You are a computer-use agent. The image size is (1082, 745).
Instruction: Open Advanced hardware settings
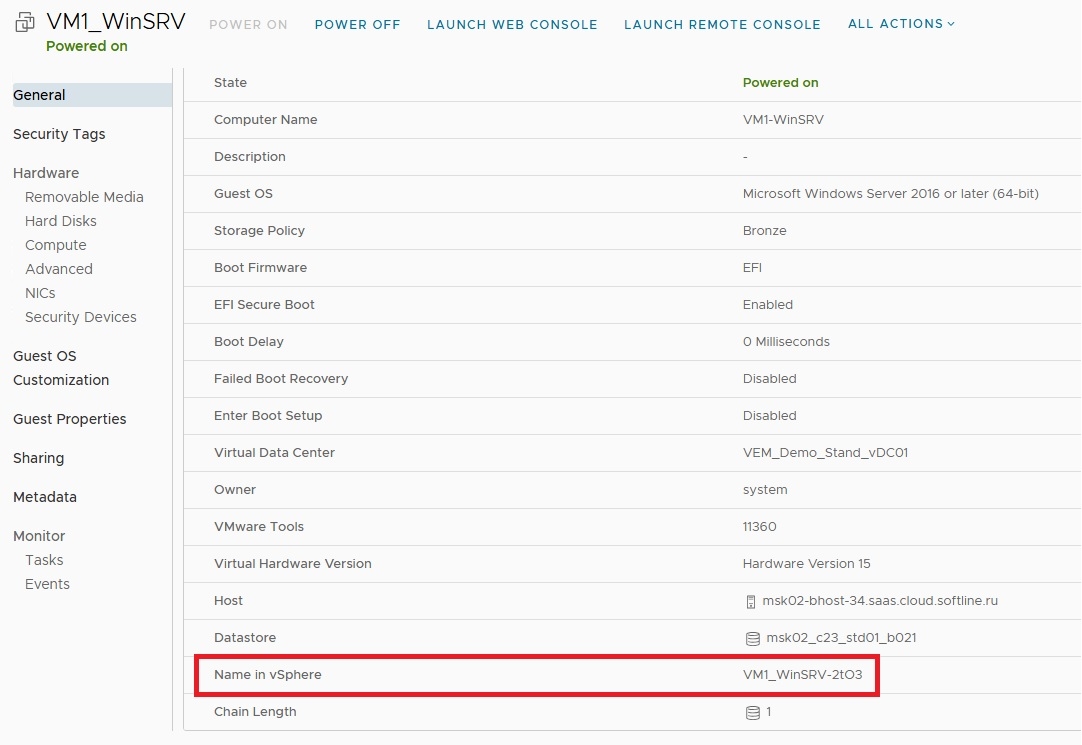(x=59, y=269)
